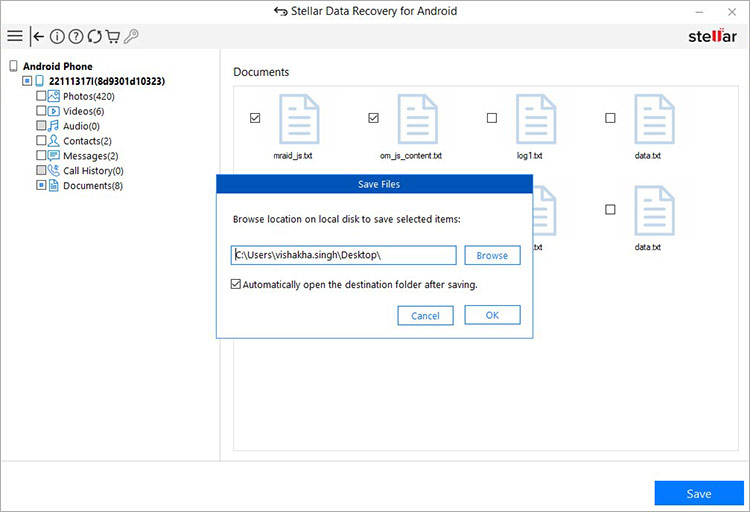Select the Messages(2) tree item
Screen dimensions: 750x512
(91, 156)
